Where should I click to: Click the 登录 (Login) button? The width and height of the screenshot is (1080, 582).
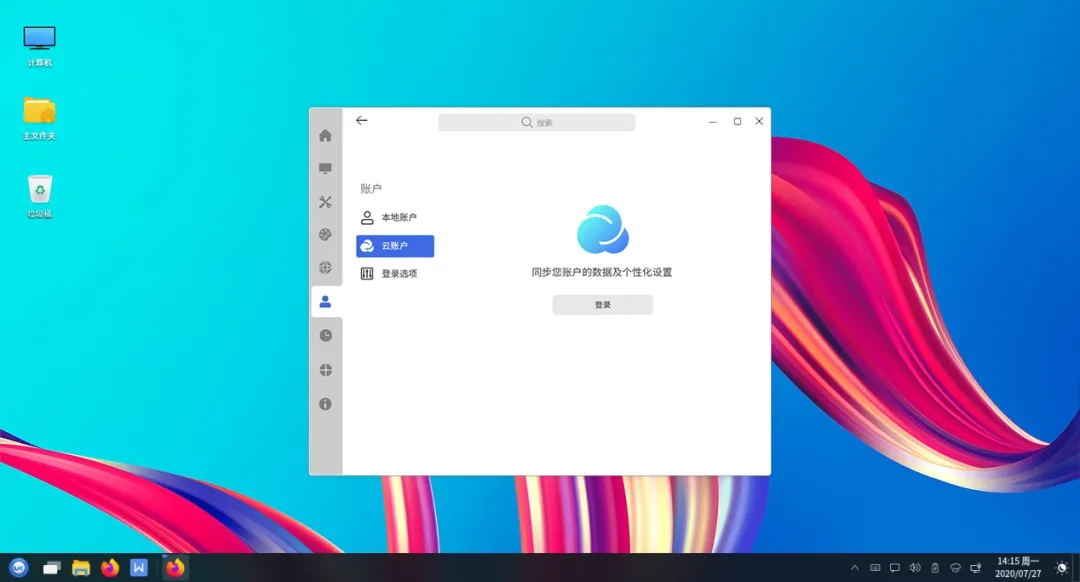[602, 305]
